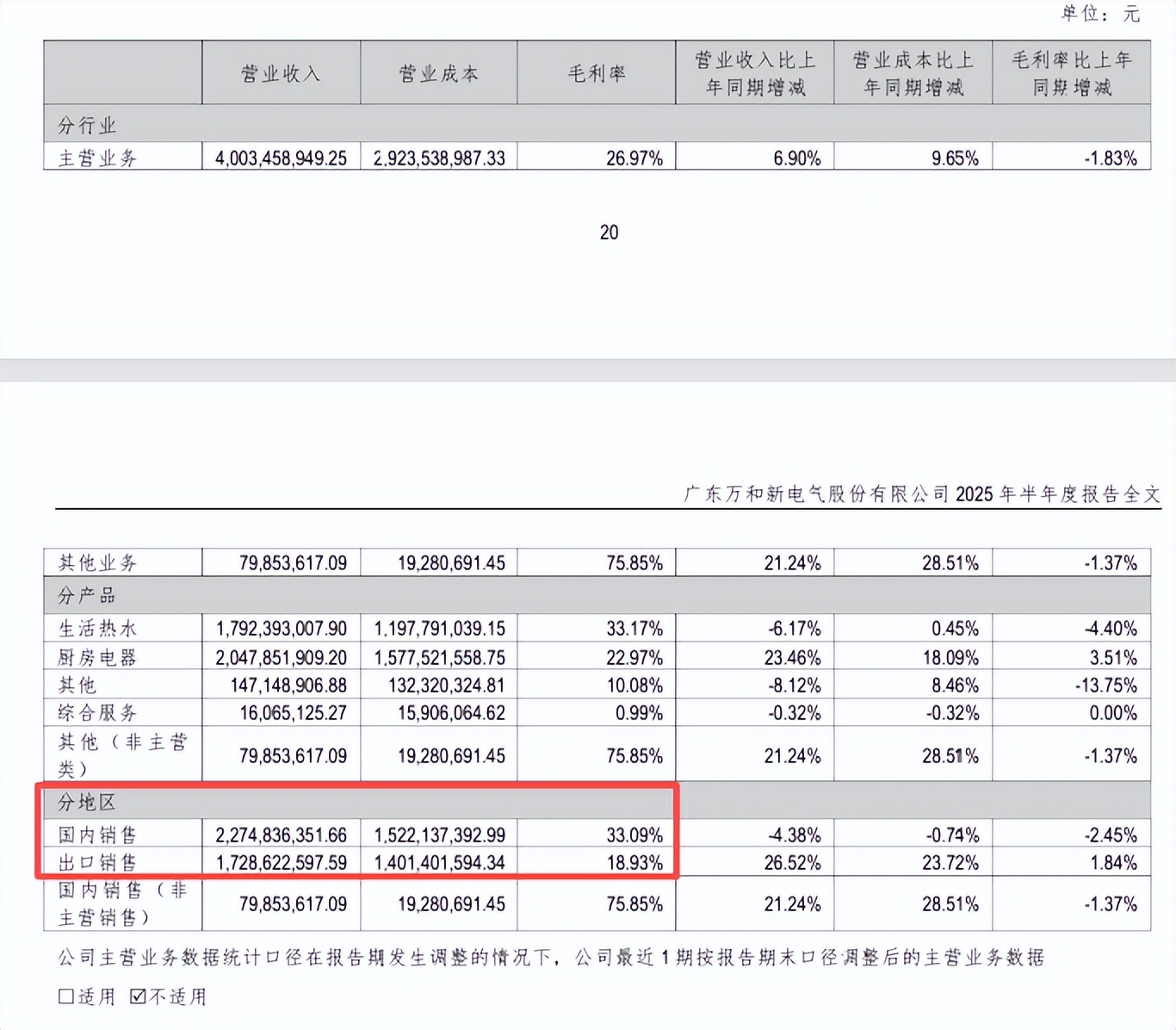Select the 主营业务 row label

(97, 158)
